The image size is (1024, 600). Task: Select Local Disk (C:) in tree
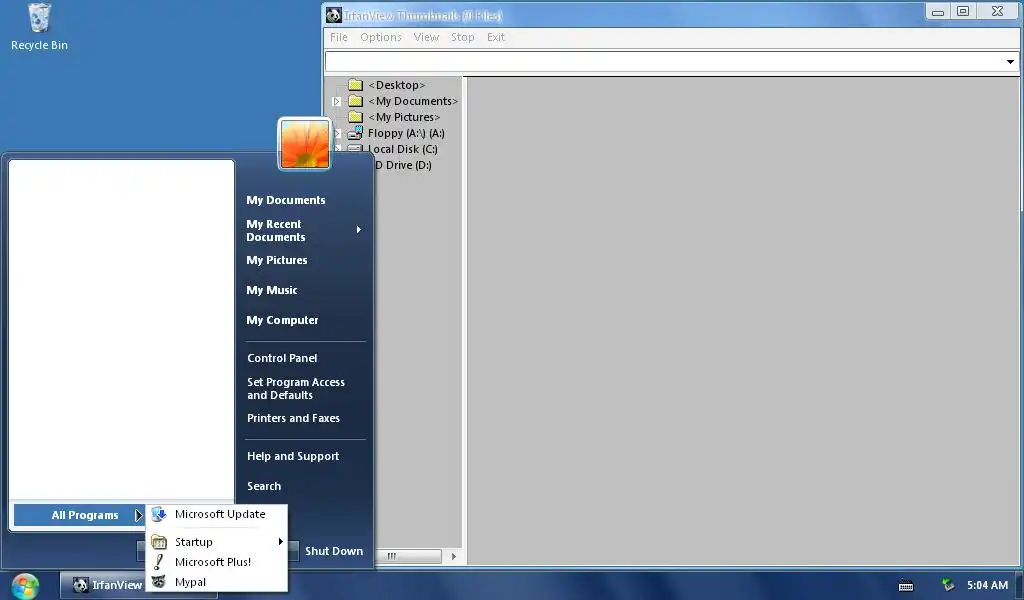pyautogui.click(x=402, y=149)
